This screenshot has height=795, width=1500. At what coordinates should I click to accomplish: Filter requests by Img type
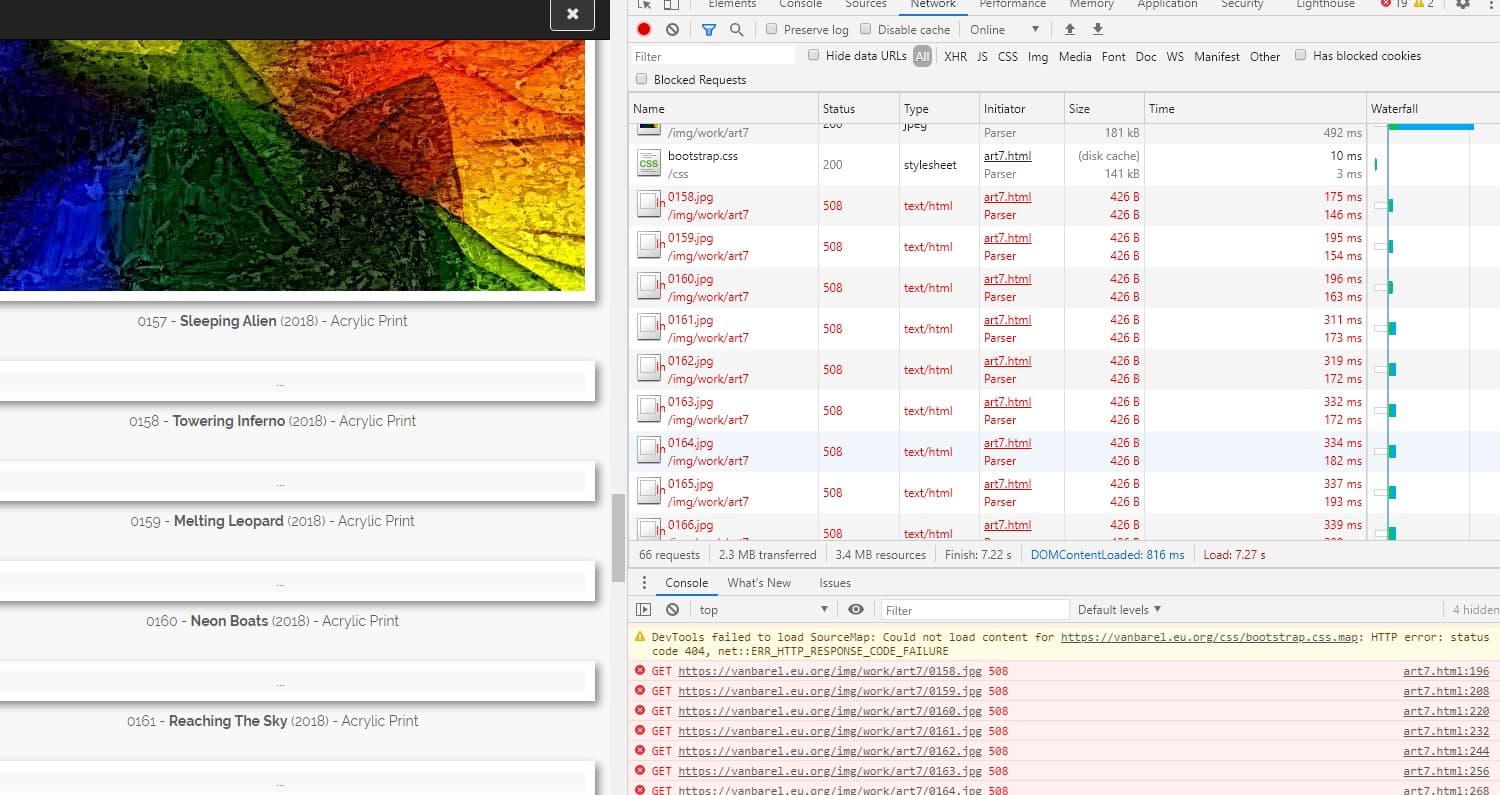coord(1038,57)
